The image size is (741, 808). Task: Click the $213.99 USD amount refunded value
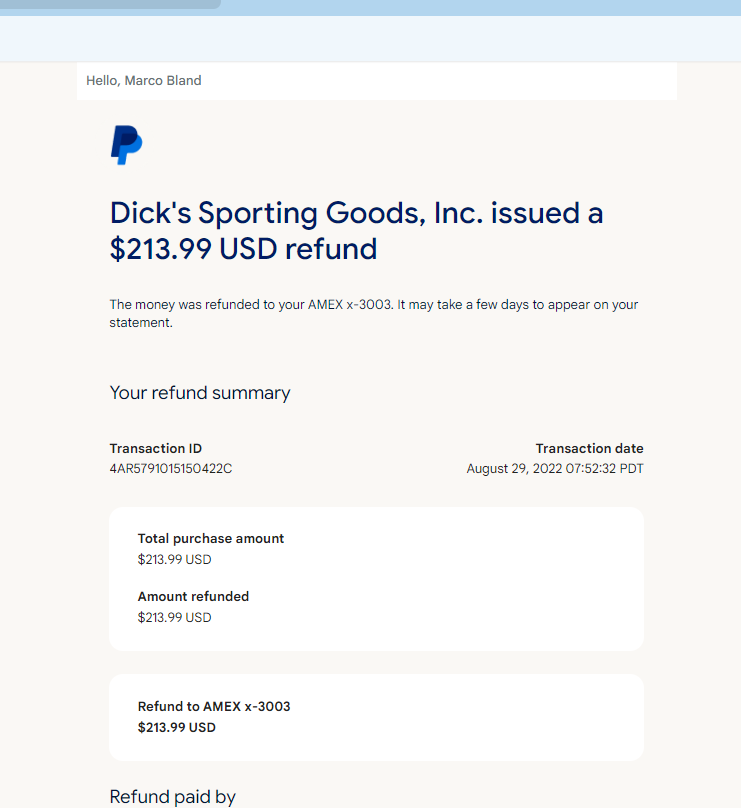(x=174, y=617)
